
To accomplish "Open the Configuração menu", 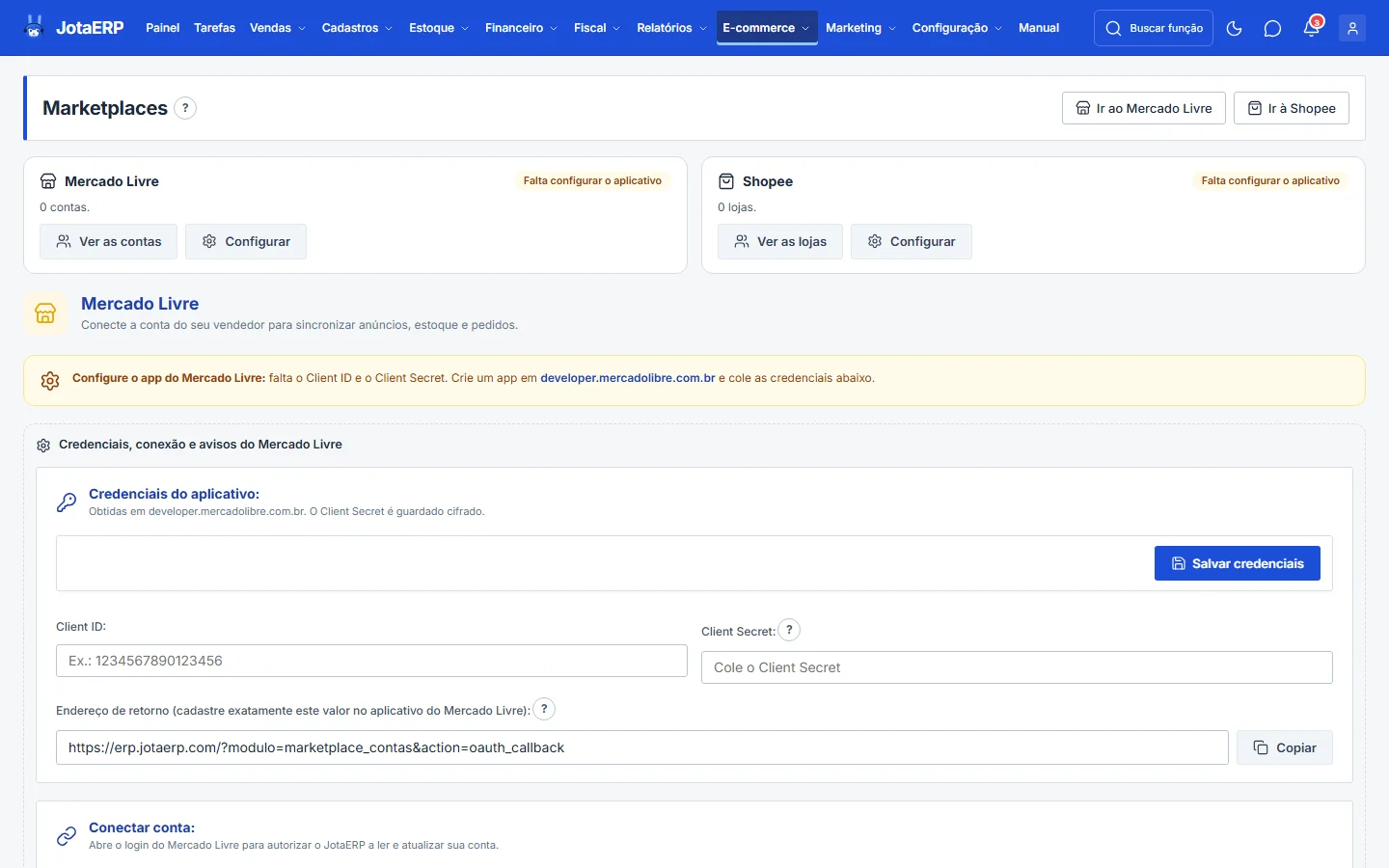I will 957,28.
